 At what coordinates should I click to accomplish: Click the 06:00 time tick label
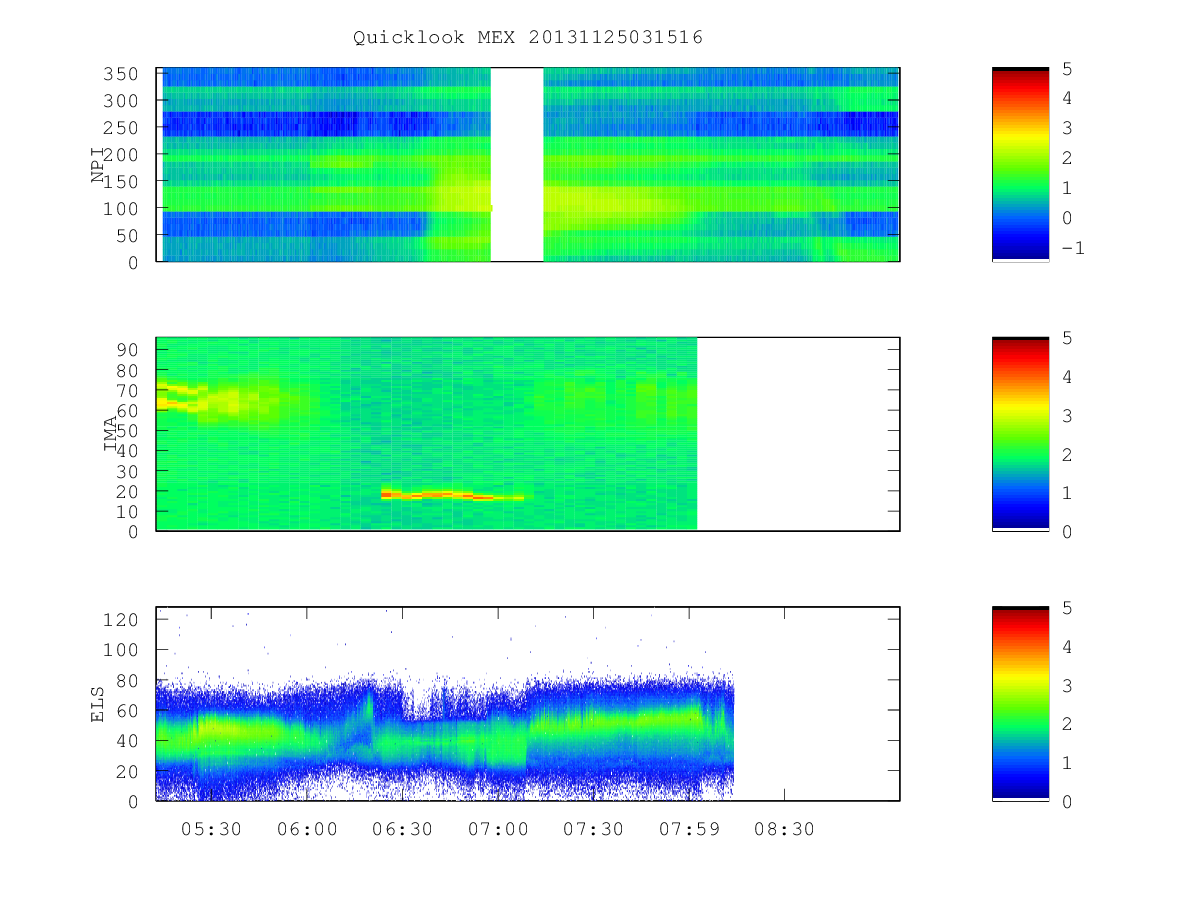pos(307,829)
